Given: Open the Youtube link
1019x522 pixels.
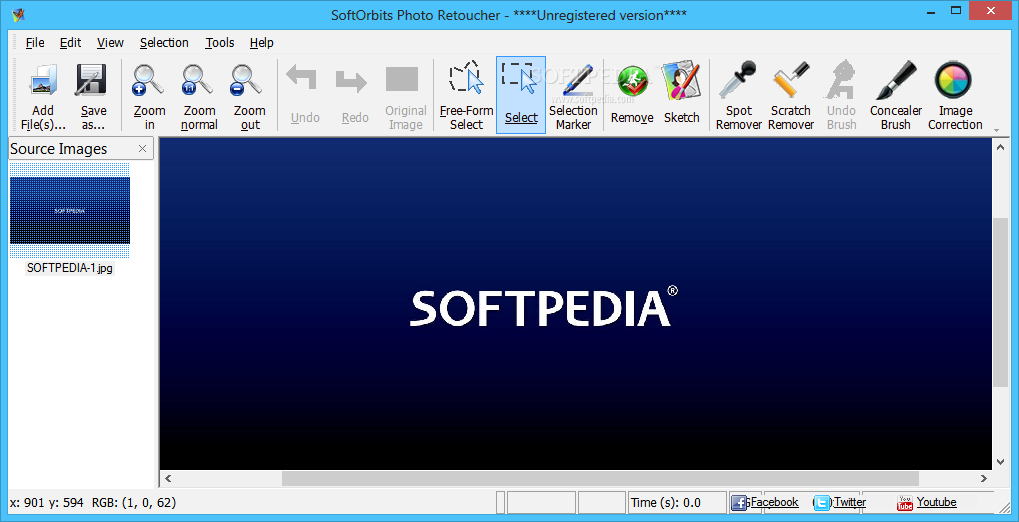Looking at the screenshot, I should (936, 502).
